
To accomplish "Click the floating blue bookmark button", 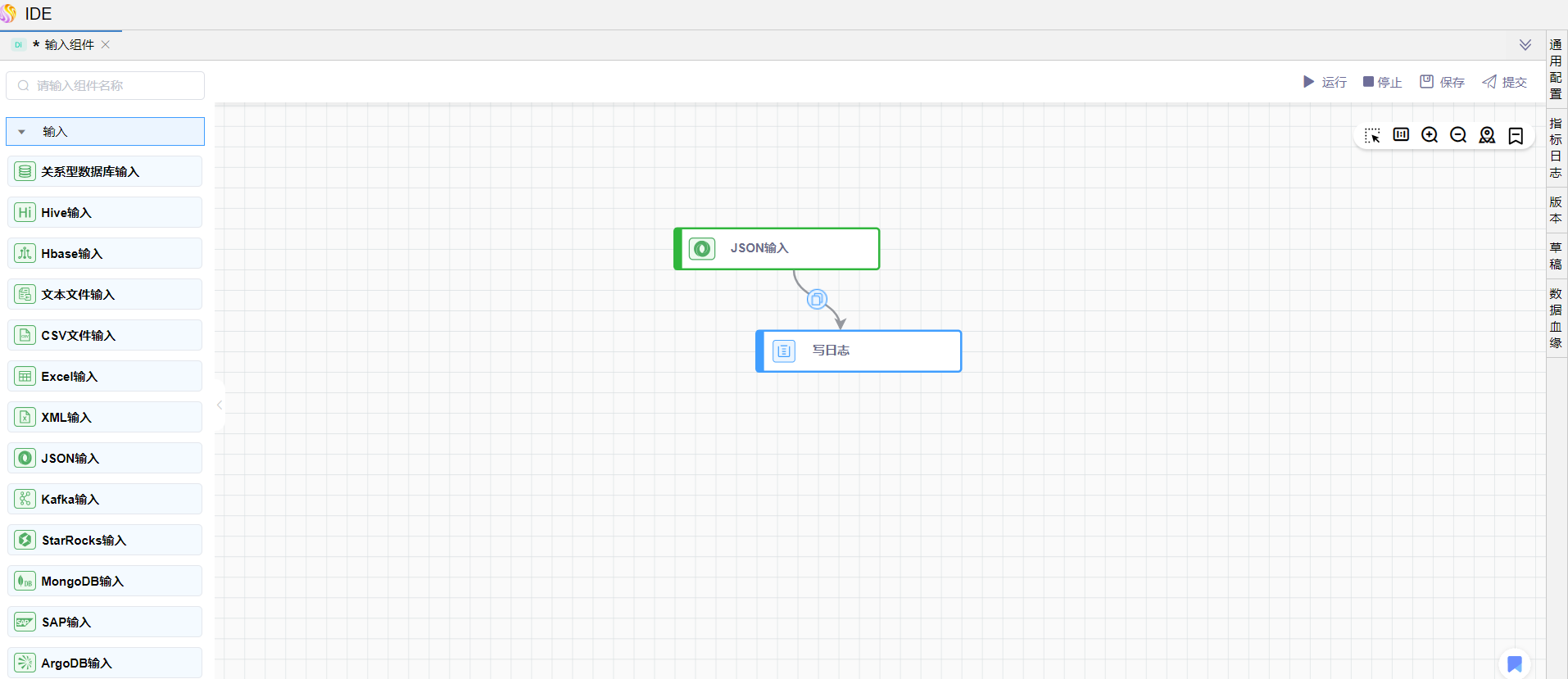I will pos(1515,663).
